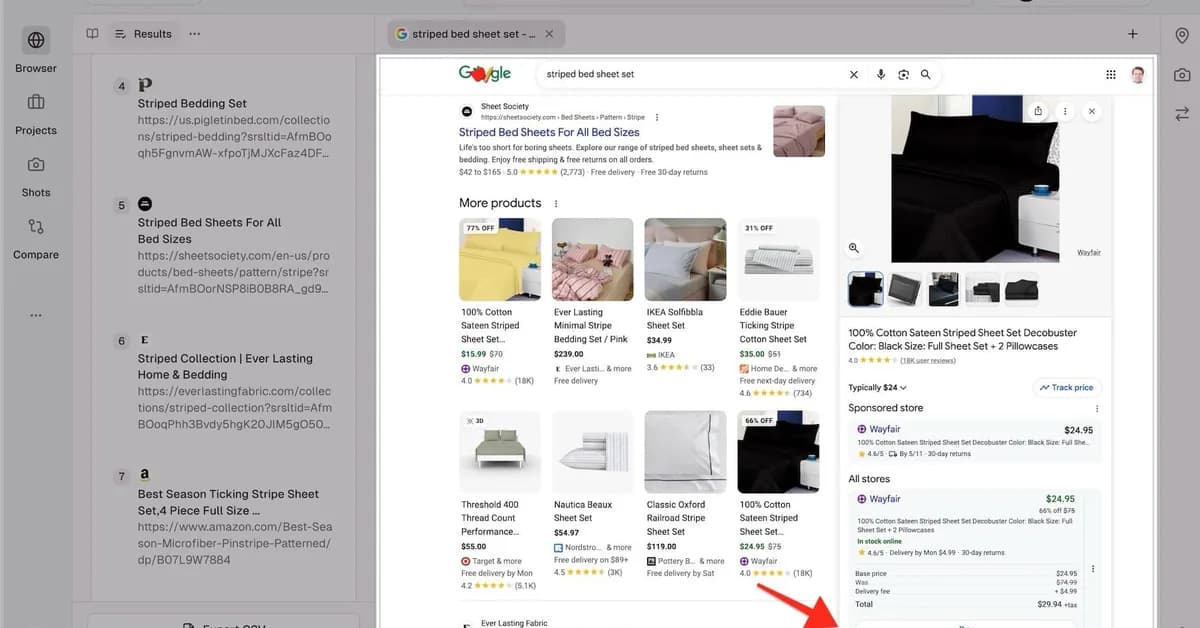The image size is (1200, 628).
Task: Open Striped Bed Sheets For All Bed Sizes link
Action: tap(549, 132)
